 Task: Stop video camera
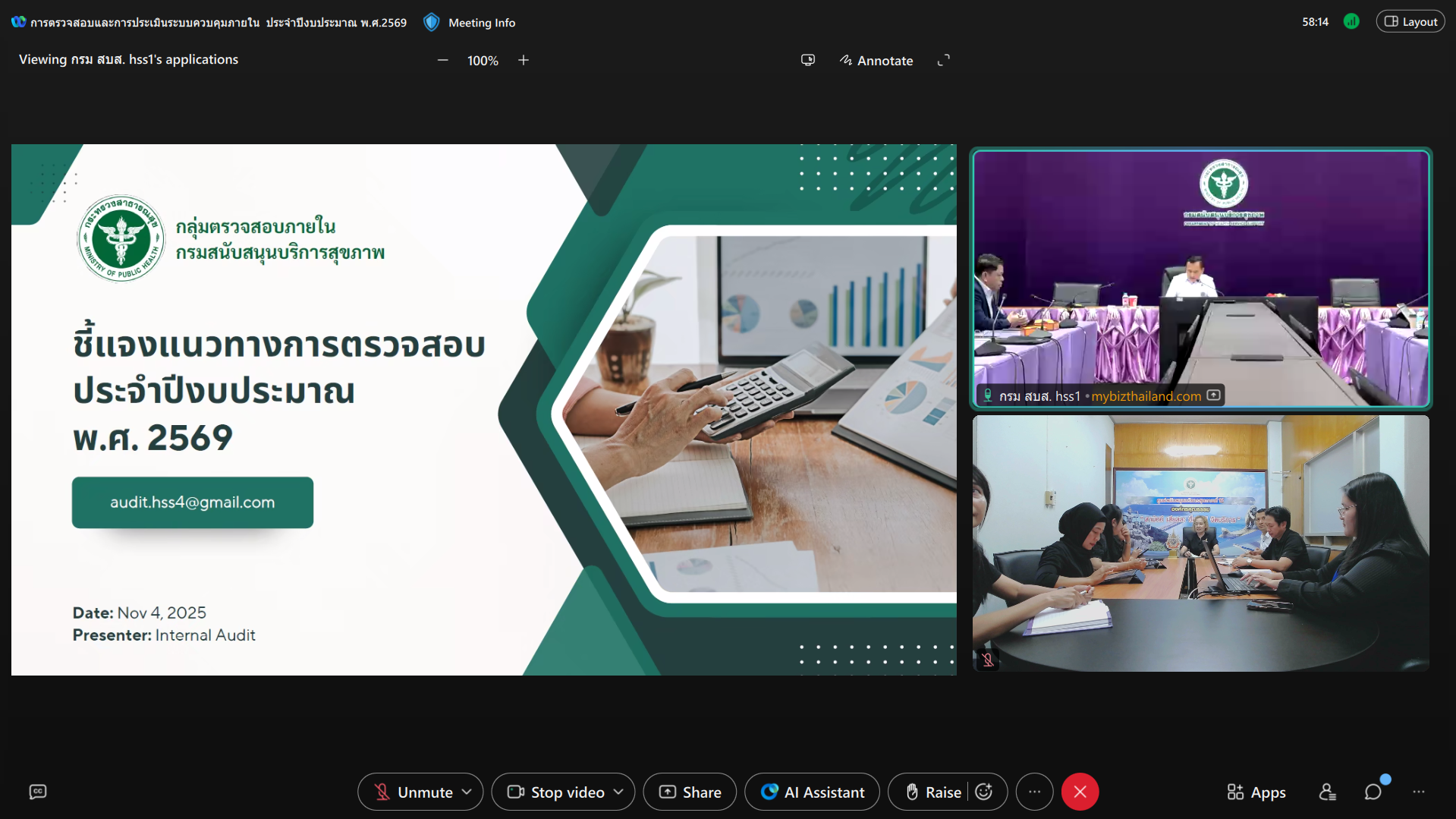pos(556,792)
